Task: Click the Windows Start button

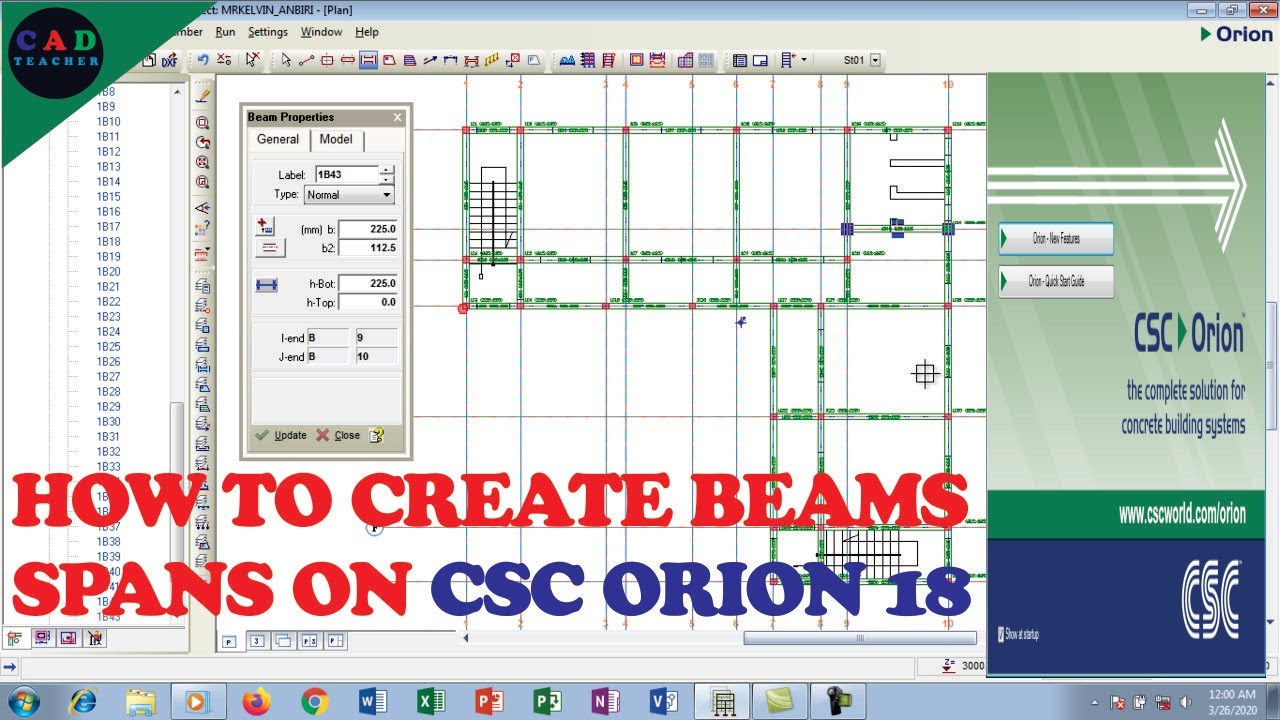Action: click(23, 701)
